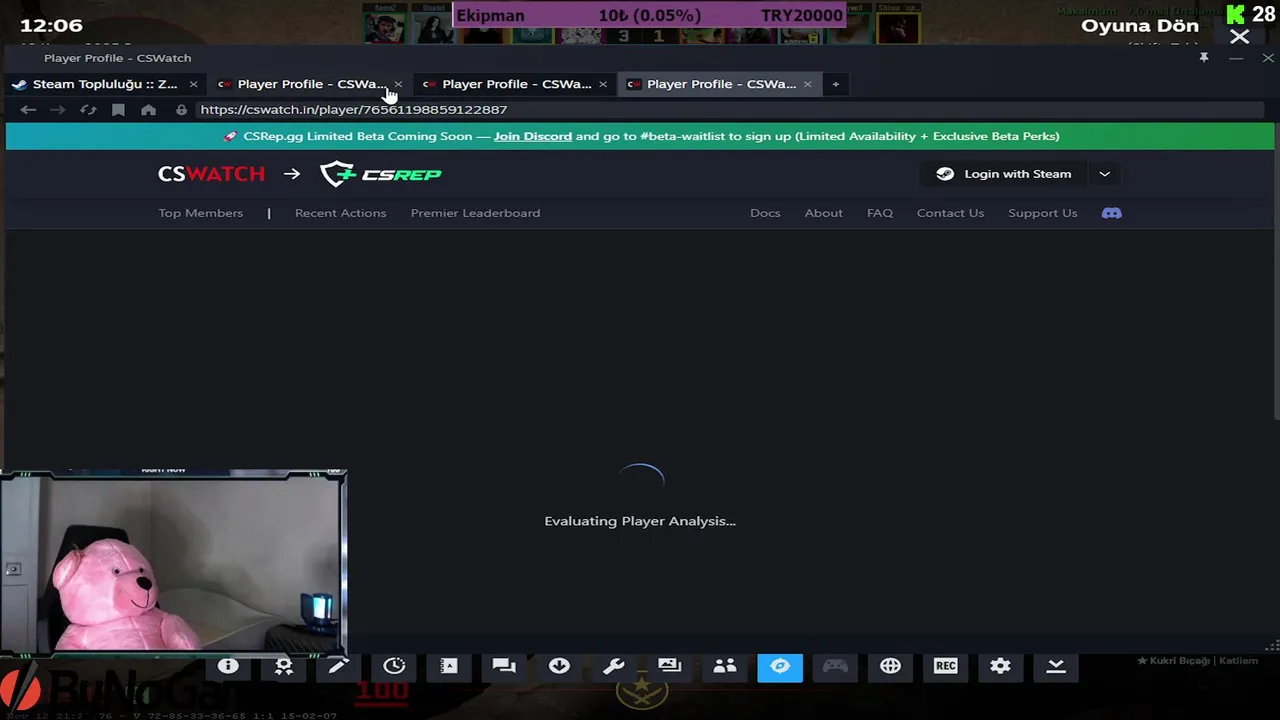
Task: Pin the overlay browser window
Action: pos(1204,58)
